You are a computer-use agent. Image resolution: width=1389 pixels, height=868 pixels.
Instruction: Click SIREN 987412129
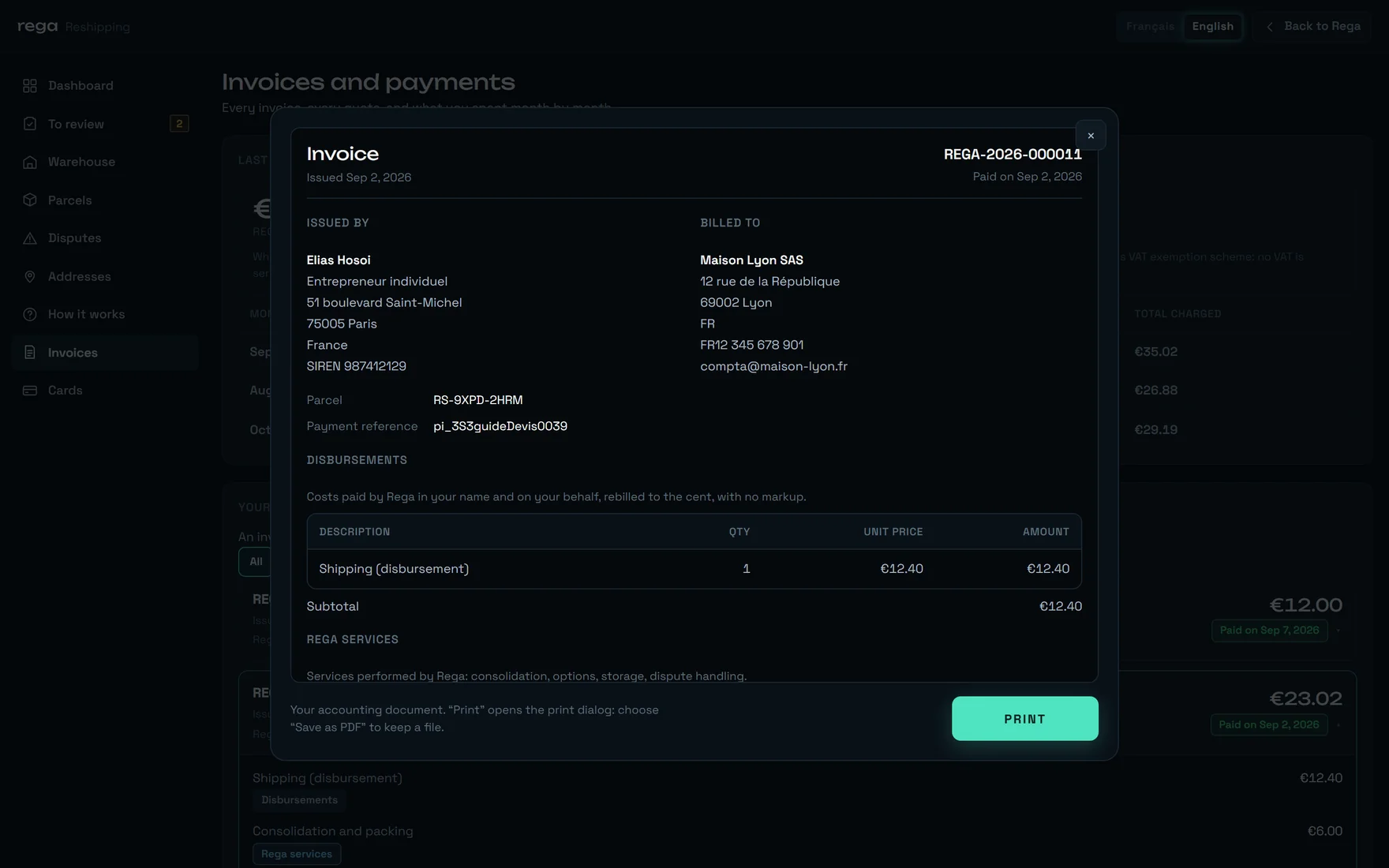coord(356,366)
